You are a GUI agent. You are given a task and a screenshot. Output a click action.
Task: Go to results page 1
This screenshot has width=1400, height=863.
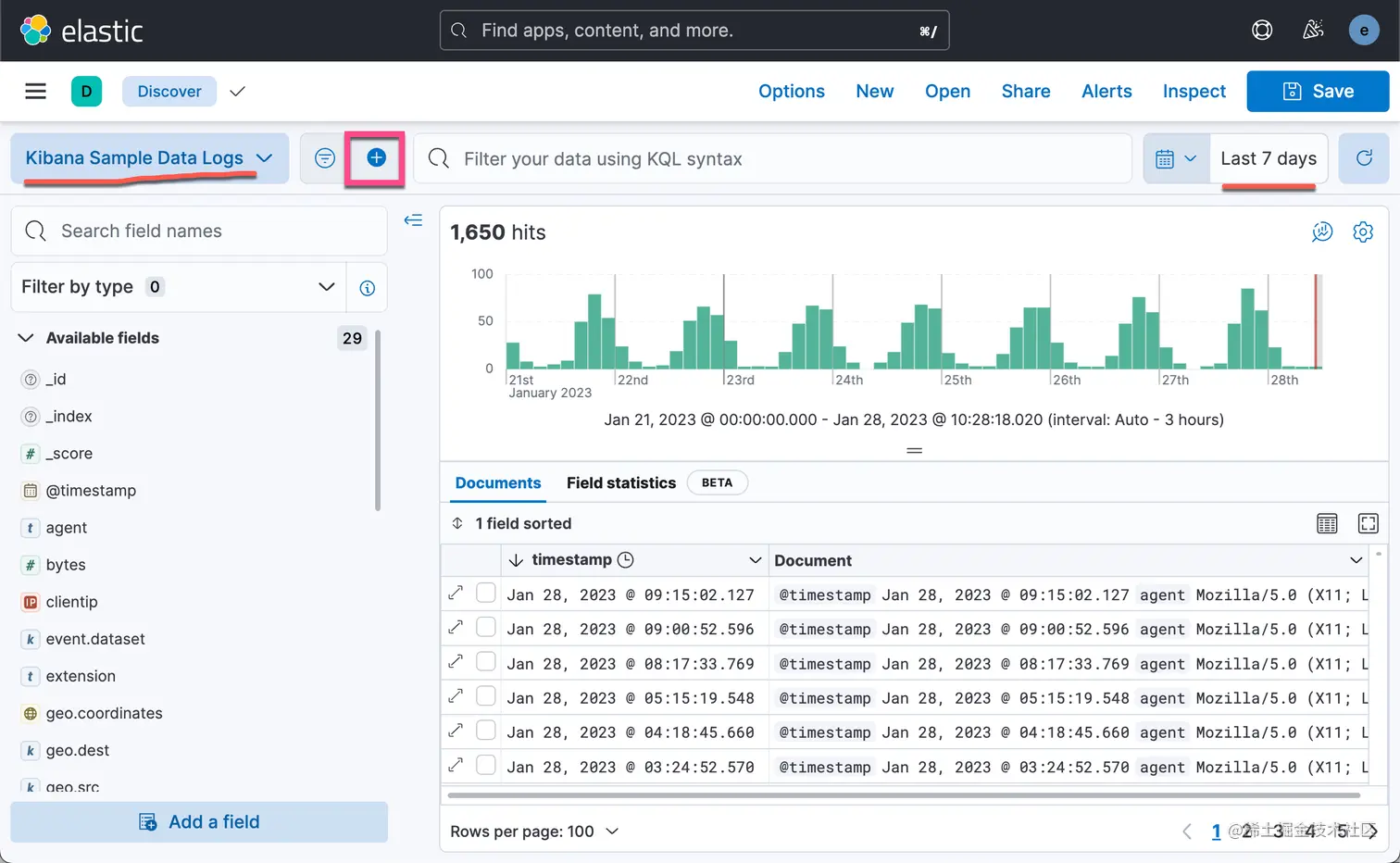[x=1216, y=832]
